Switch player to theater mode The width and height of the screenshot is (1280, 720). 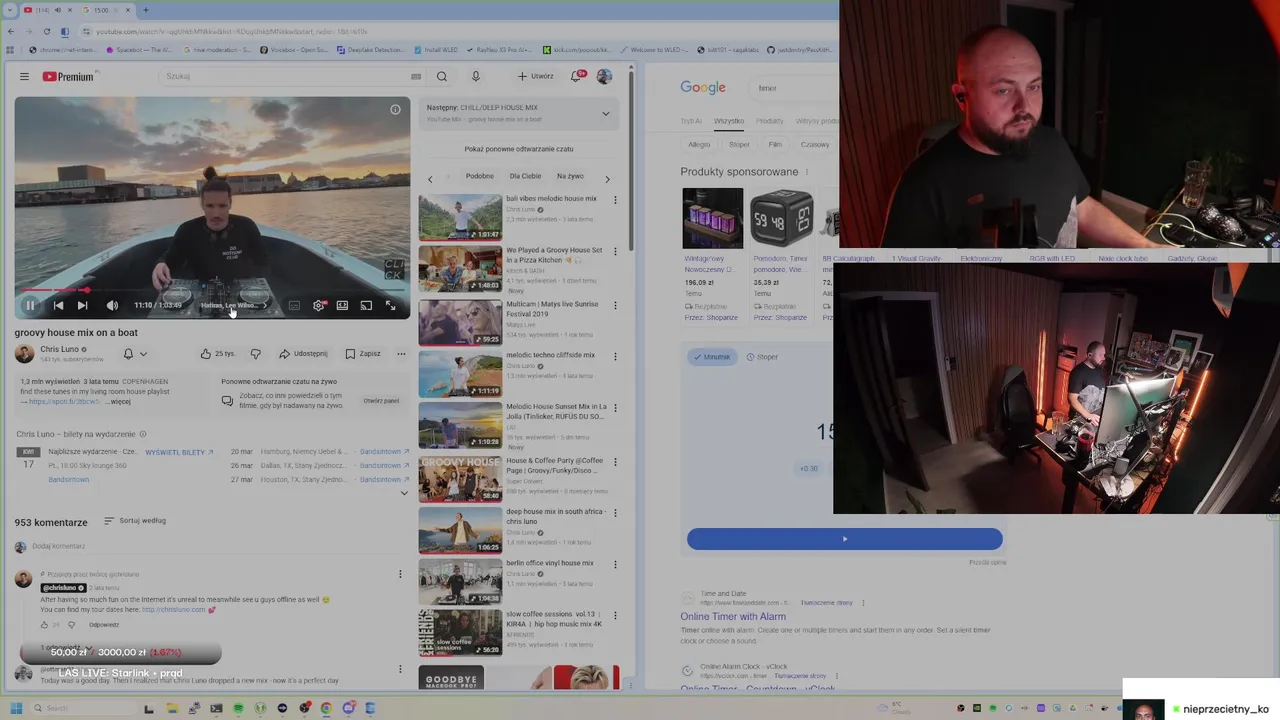point(342,305)
